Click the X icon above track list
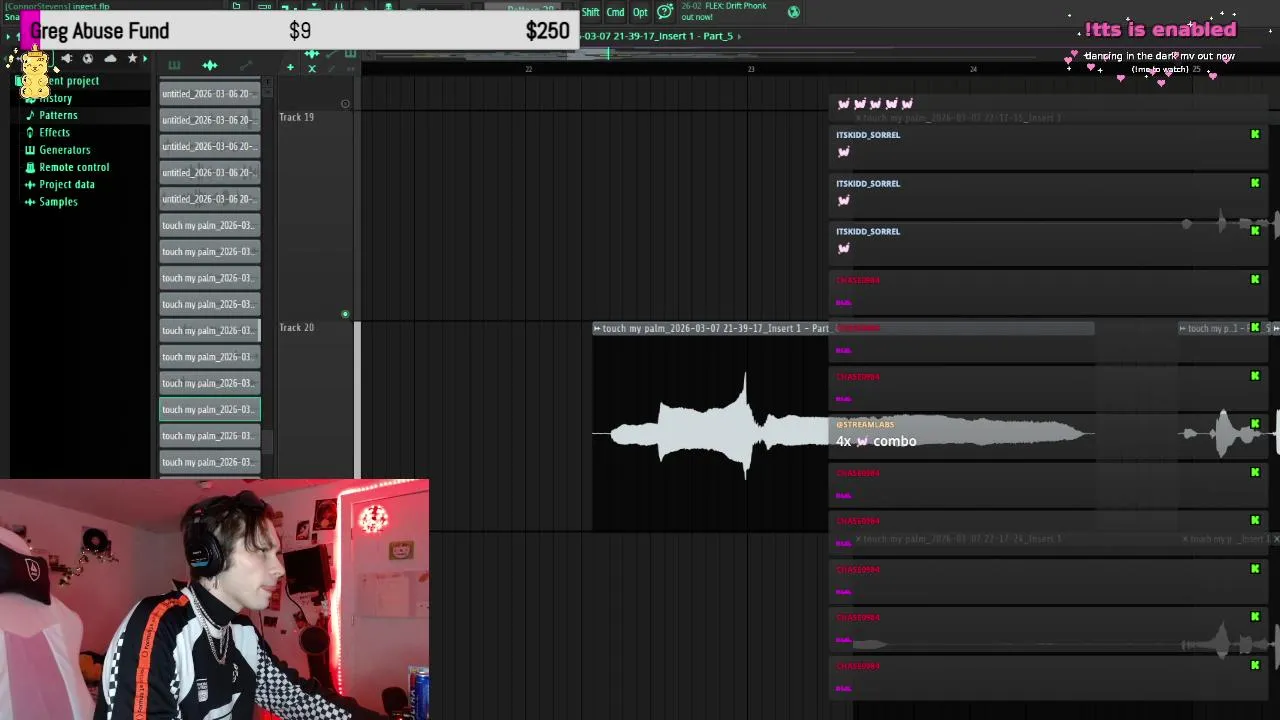Image resolution: width=1280 pixels, height=720 pixels. (x=311, y=68)
